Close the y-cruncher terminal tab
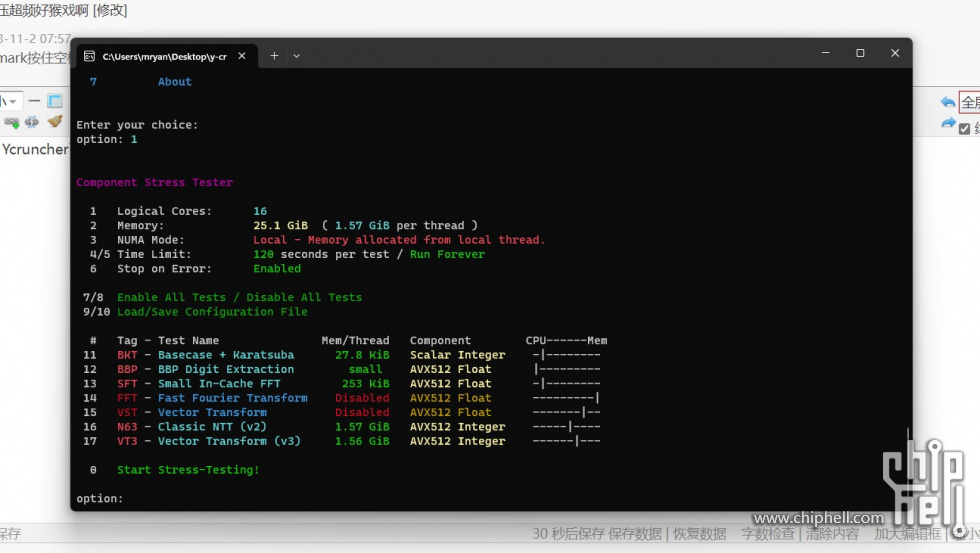This screenshot has height=553, width=980. (242, 56)
